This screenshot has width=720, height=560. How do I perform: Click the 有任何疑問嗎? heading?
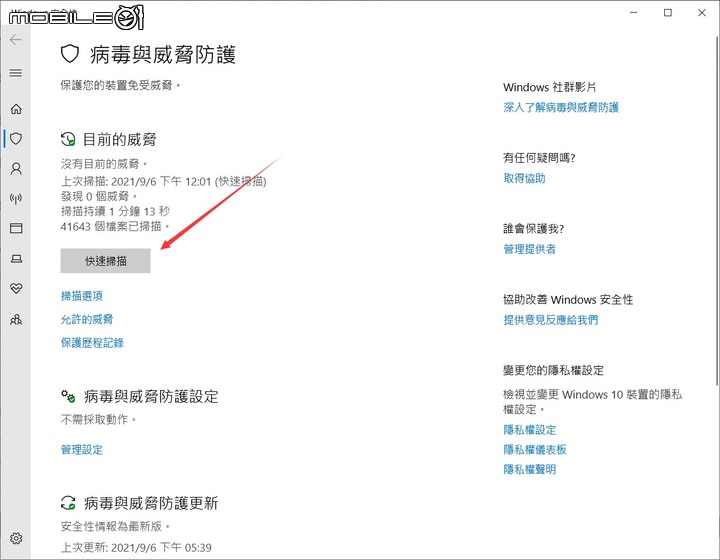tap(539, 158)
